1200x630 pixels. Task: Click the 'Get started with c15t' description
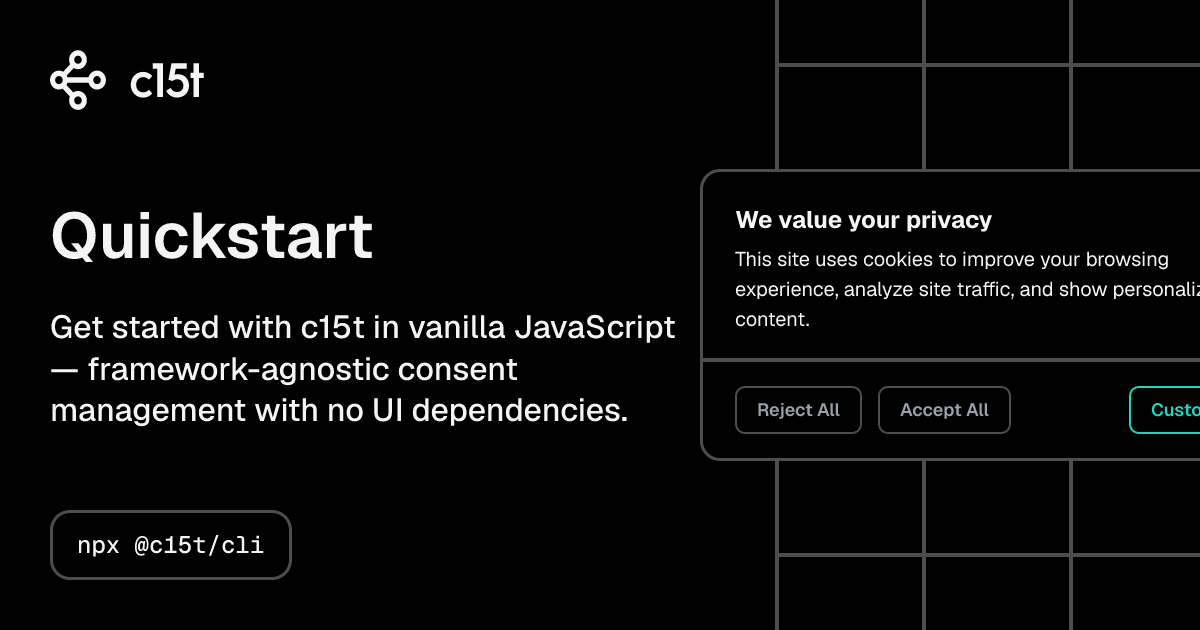coord(363,369)
